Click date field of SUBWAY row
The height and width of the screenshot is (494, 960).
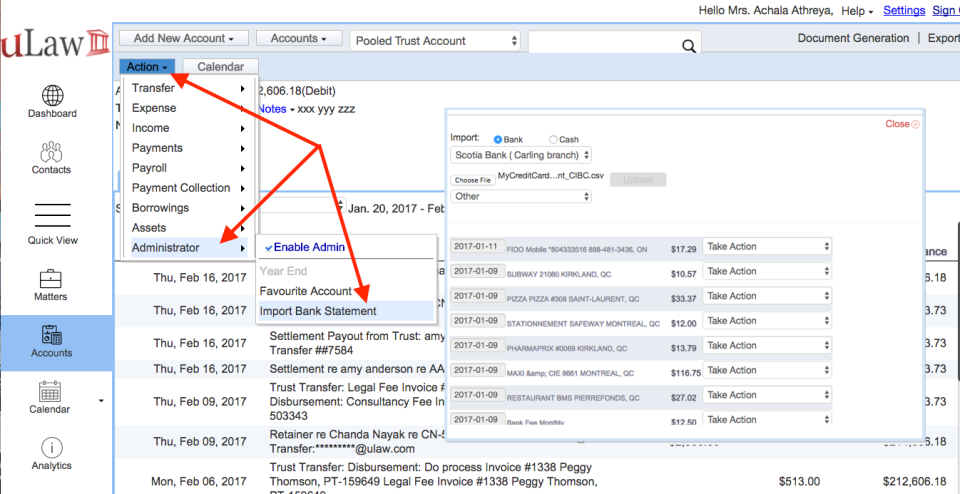(478, 271)
